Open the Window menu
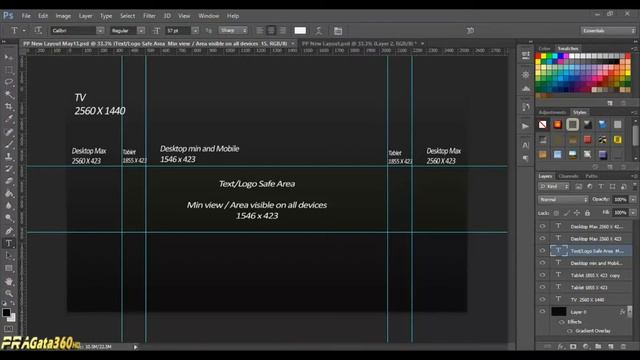The width and height of the screenshot is (640, 360). [x=209, y=16]
